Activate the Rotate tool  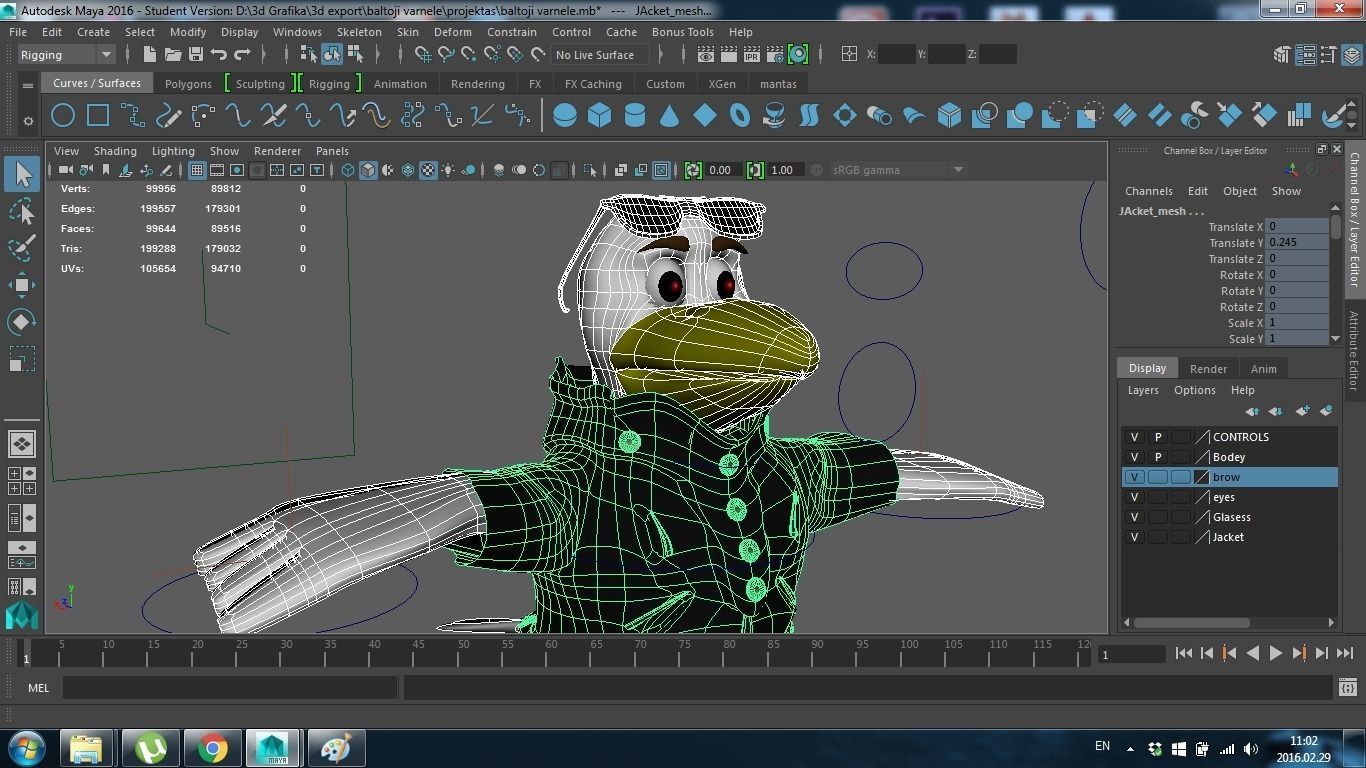point(22,322)
